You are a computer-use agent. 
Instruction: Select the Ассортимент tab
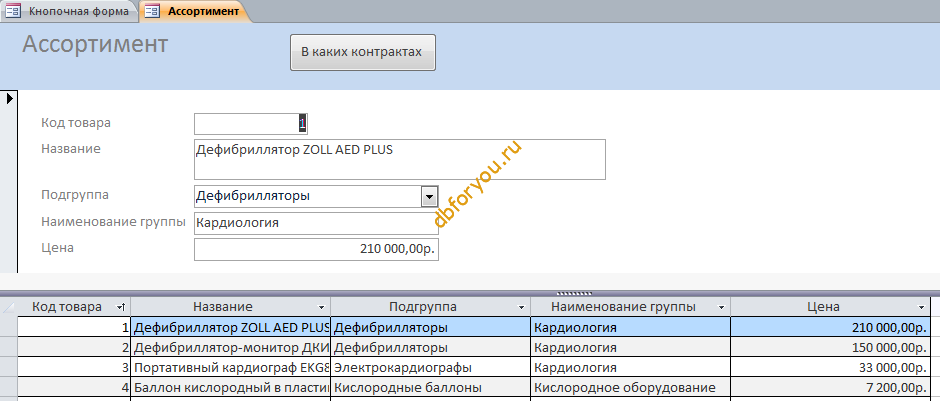click(195, 11)
